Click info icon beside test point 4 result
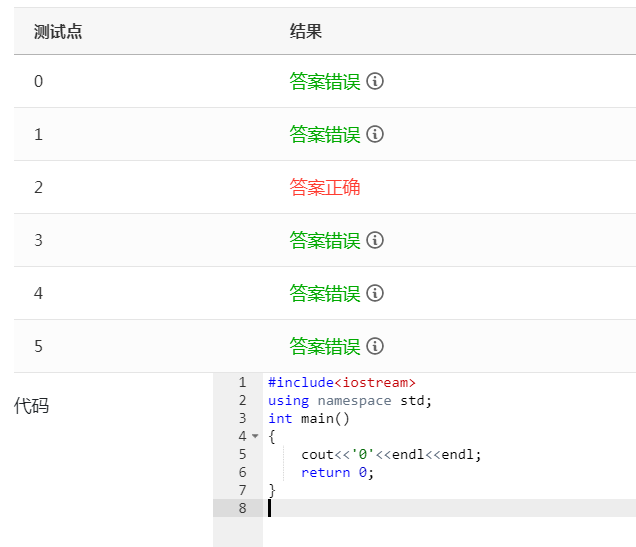This screenshot has width=636, height=547. pos(375,293)
